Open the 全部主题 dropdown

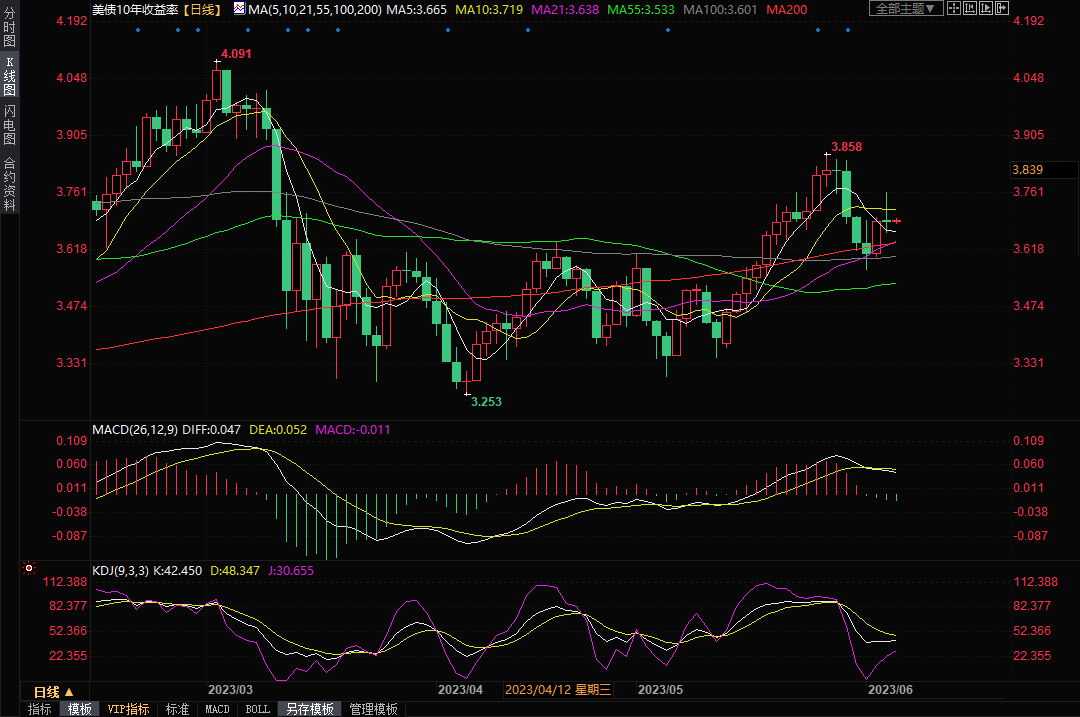906,8
